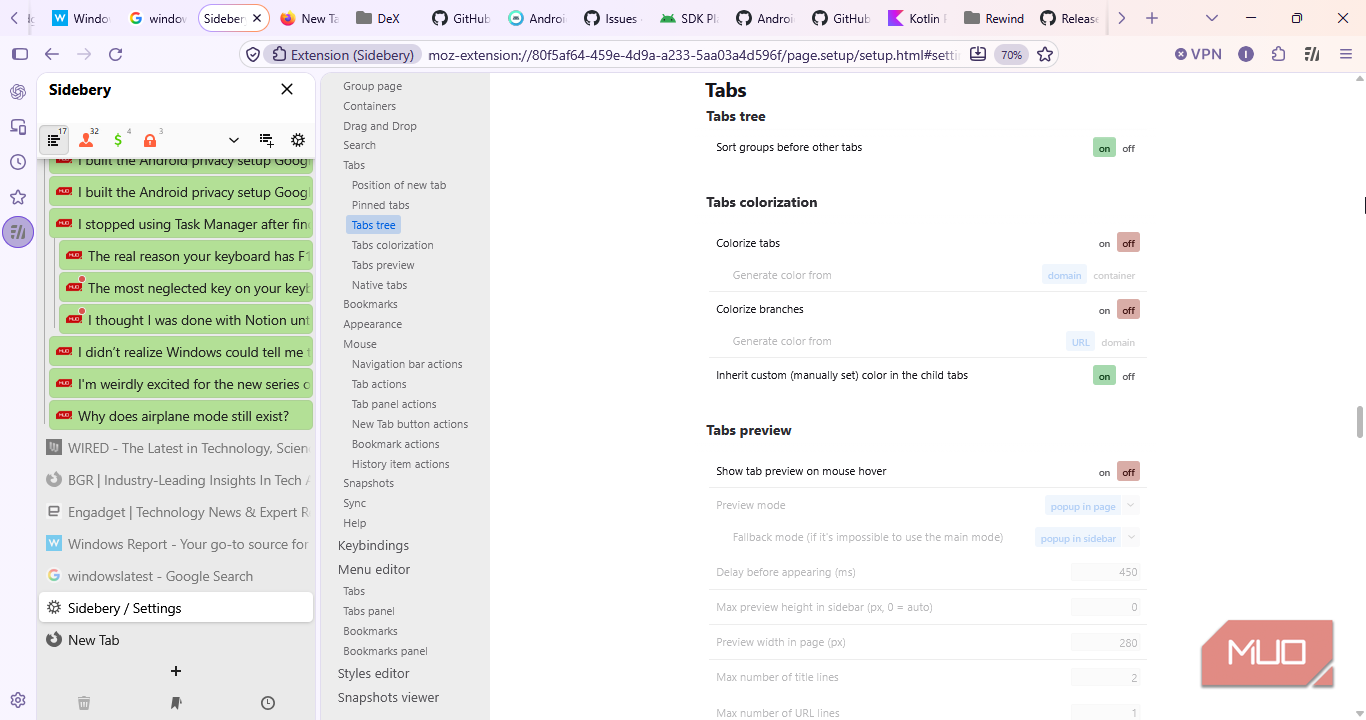Turn on Colorize tabs
This screenshot has height=720, width=1366.
coord(1104,243)
